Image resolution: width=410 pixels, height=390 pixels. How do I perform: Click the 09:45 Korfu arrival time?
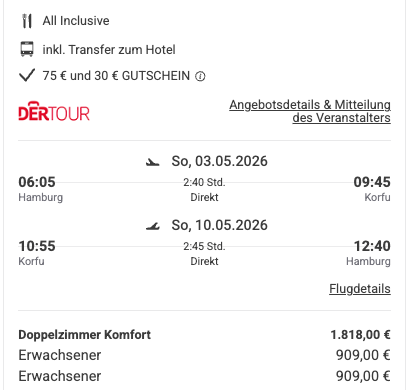click(x=372, y=182)
